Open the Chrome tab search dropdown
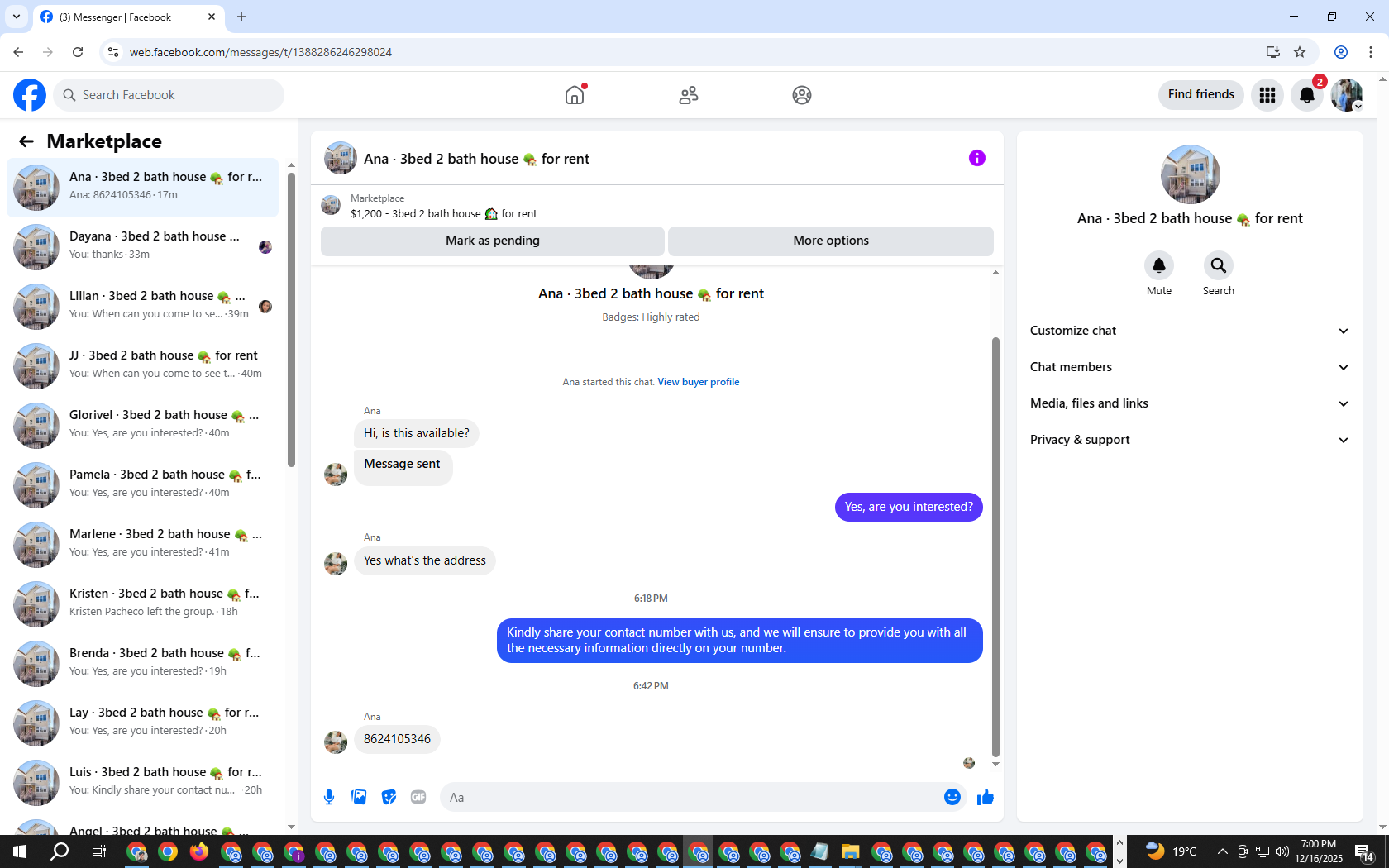 pyautogui.click(x=17, y=17)
